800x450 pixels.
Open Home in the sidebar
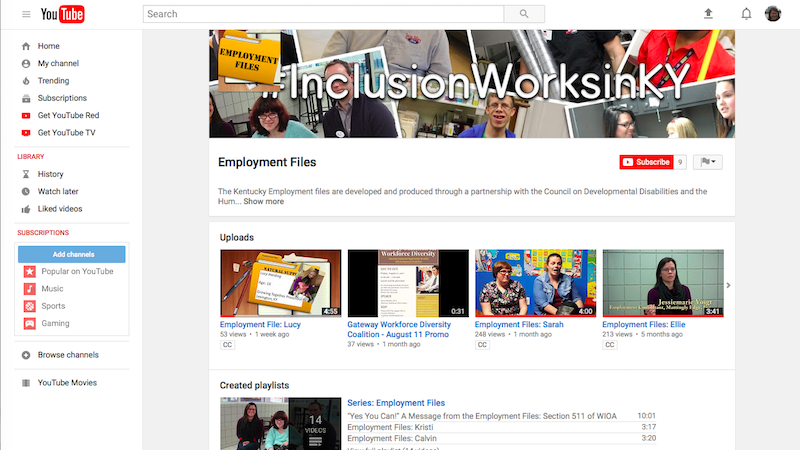coord(48,46)
